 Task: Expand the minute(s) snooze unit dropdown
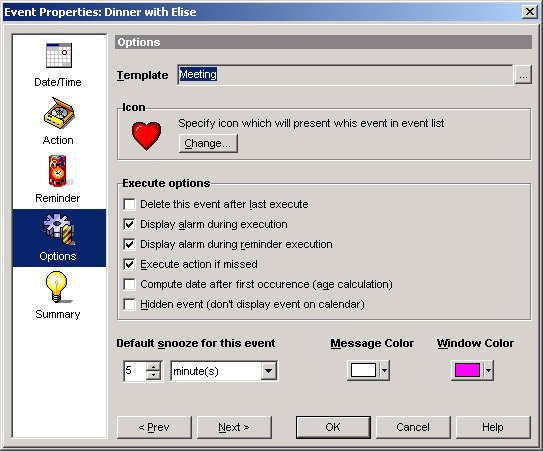[268, 371]
